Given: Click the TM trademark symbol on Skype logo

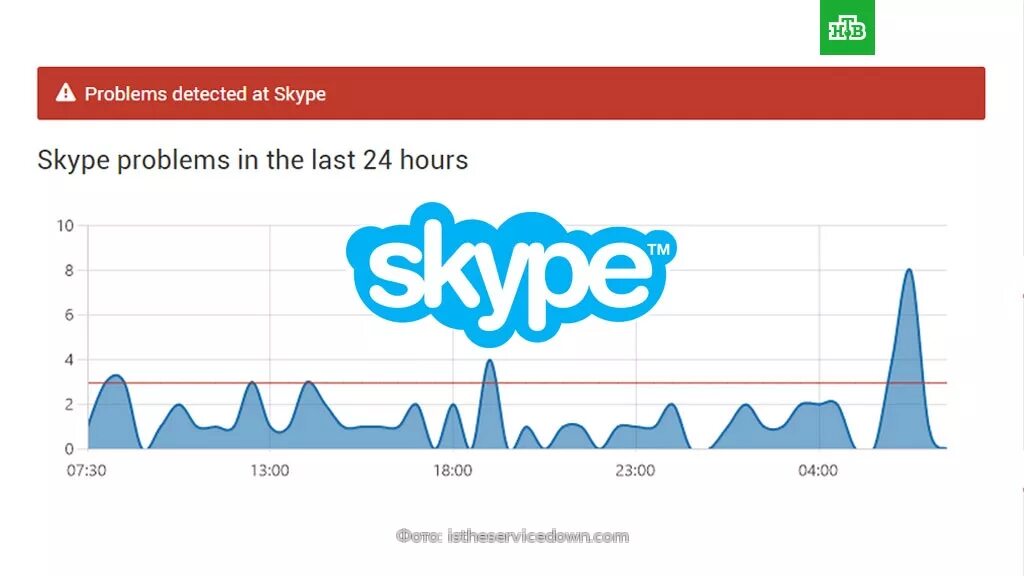Looking at the screenshot, I should (658, 249).
